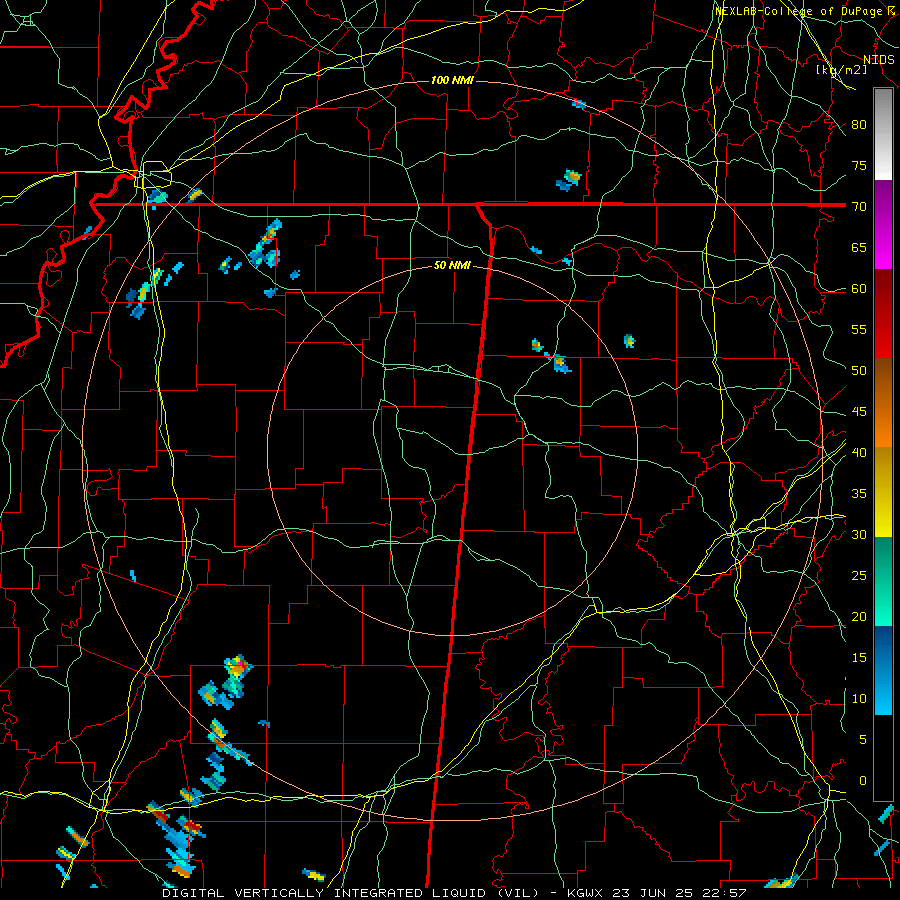Click the red band of the VIL legend

[x=883, y=314]
